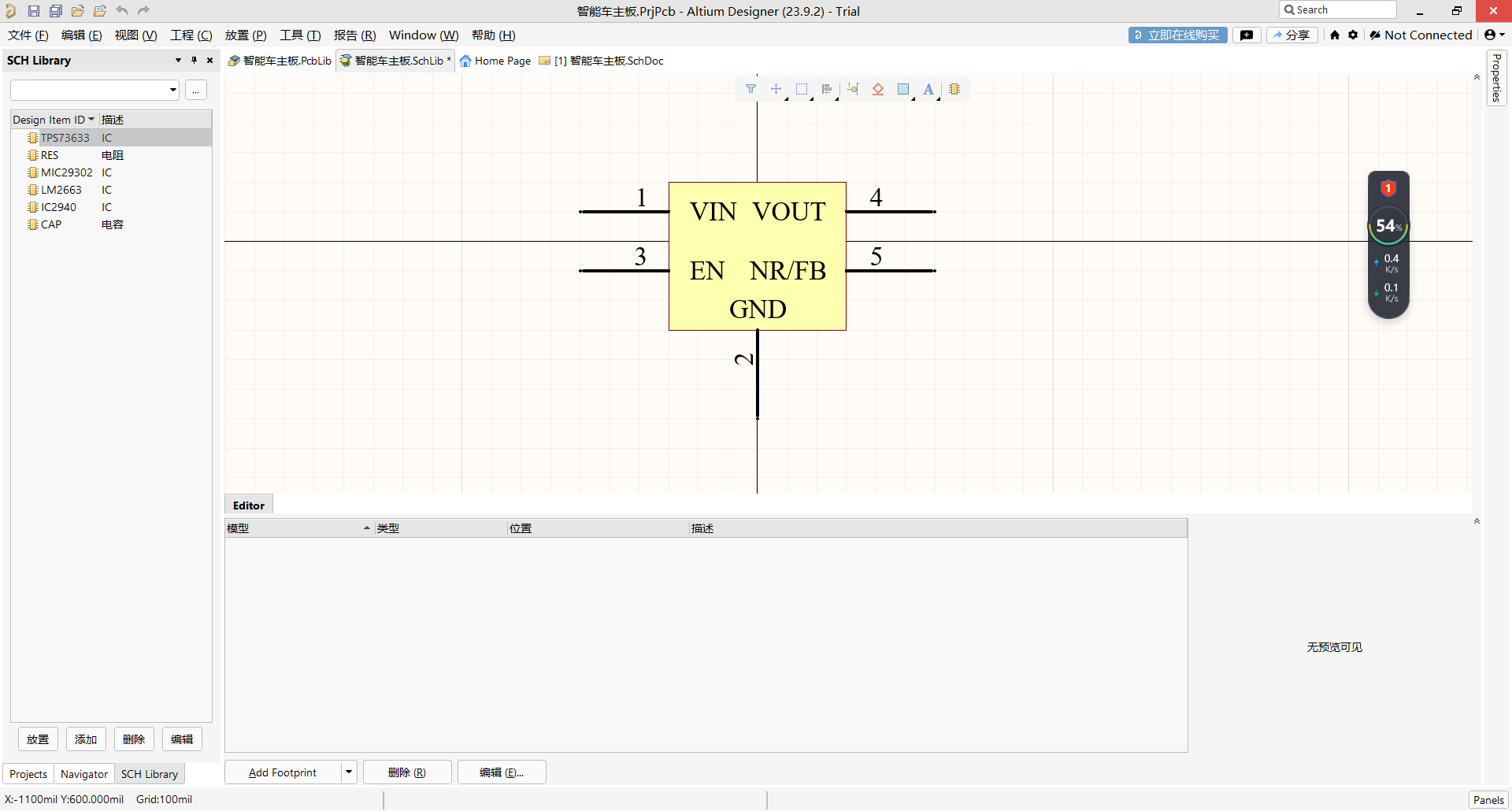Choose the Place Rectangle tool
Image resolution: width=1512 pixels, height=811 pixels.
(903, 89)
